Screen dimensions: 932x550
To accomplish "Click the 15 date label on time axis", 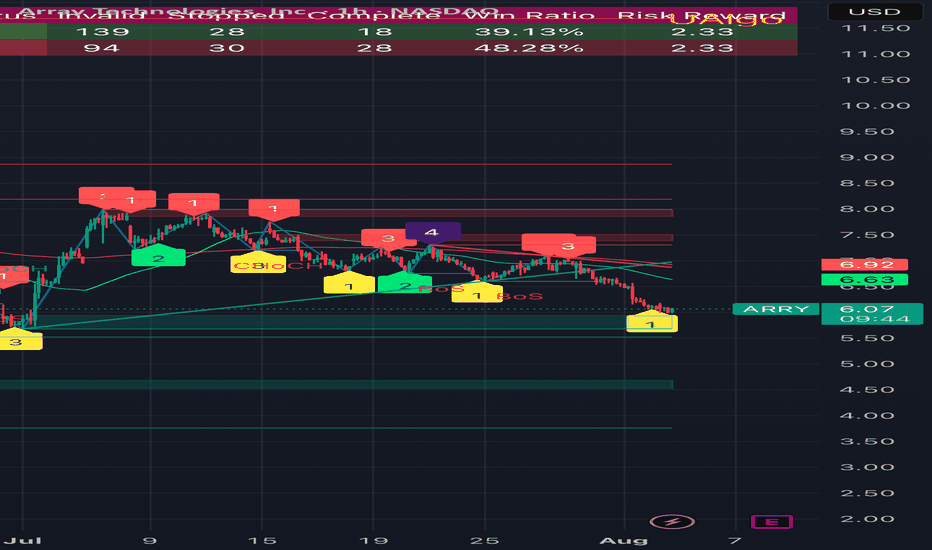I will pyautogui.click(x=262, y=540).
